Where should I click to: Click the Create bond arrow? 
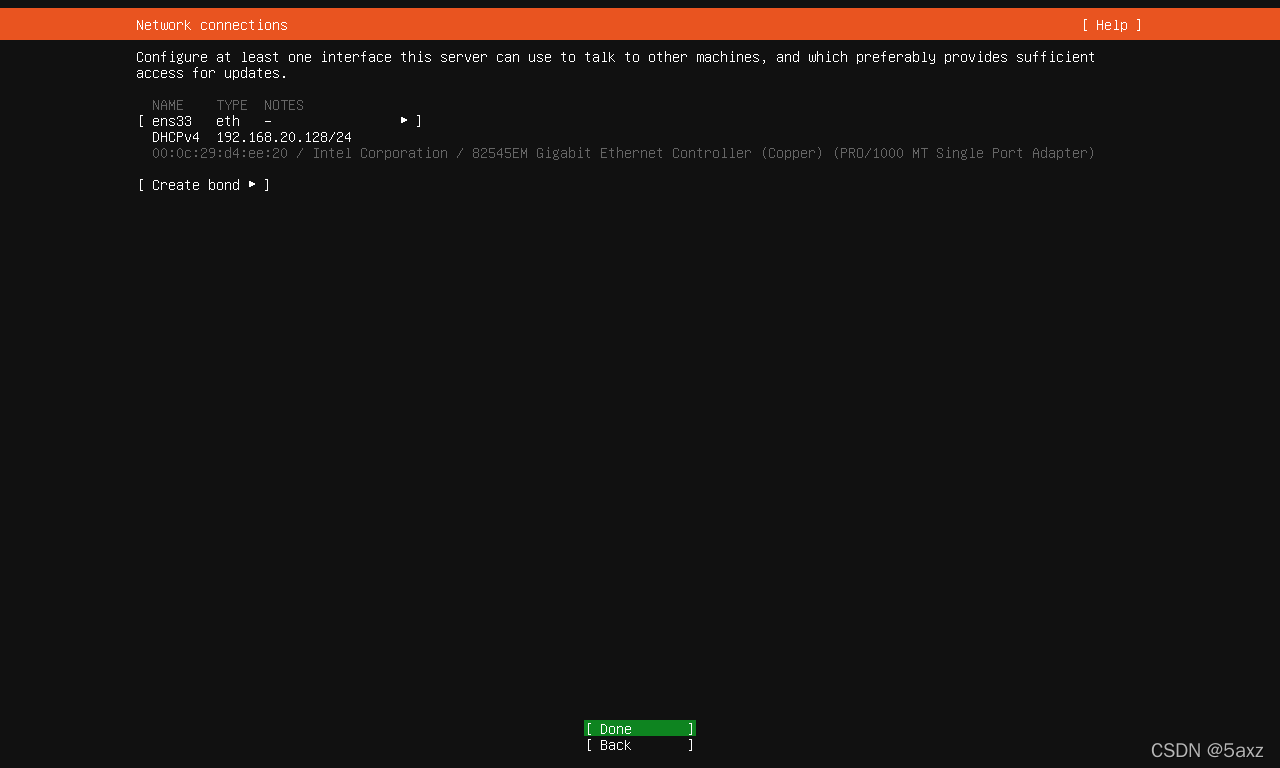252,184
